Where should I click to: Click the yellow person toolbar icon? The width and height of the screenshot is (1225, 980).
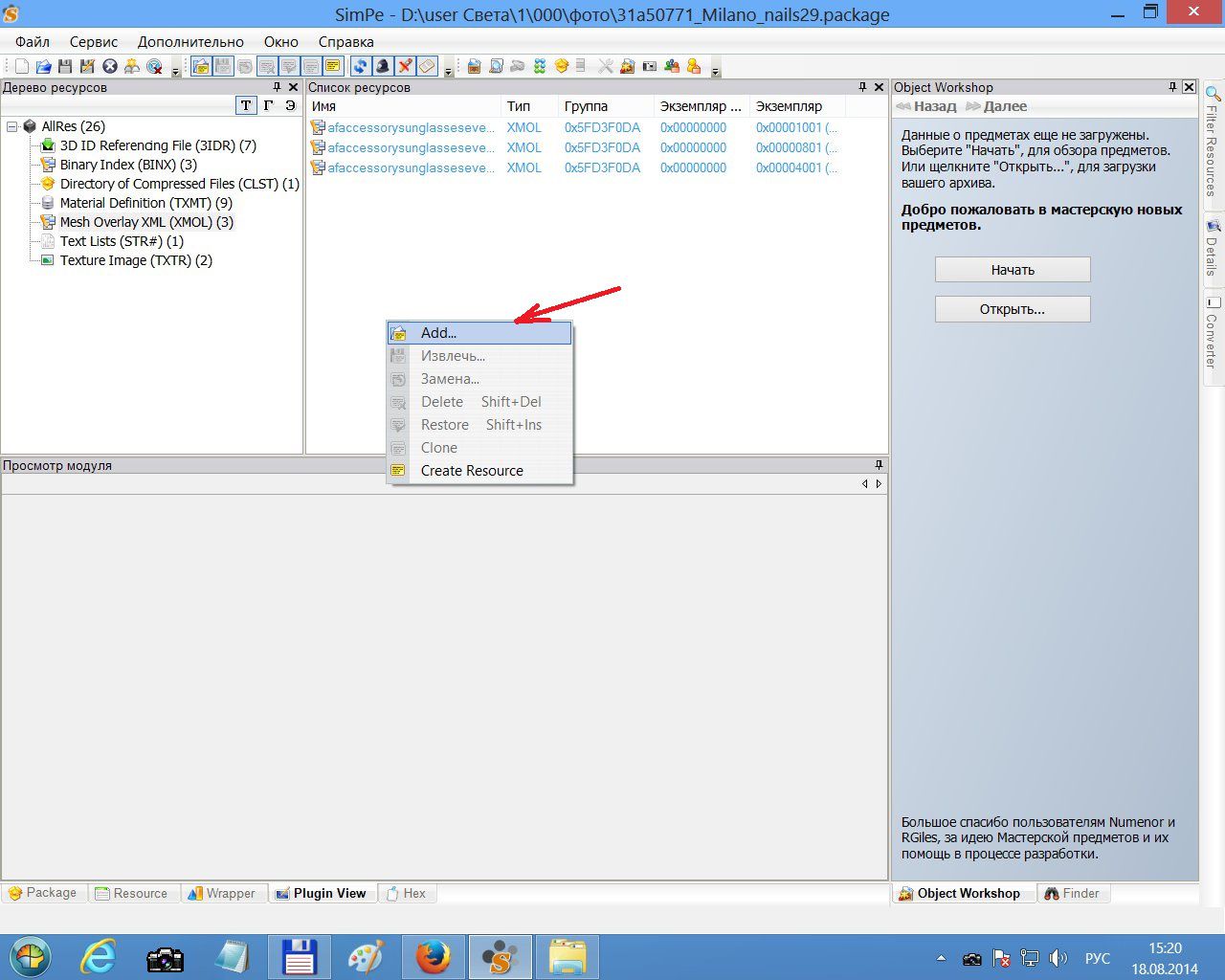click(x=694, y=66)
